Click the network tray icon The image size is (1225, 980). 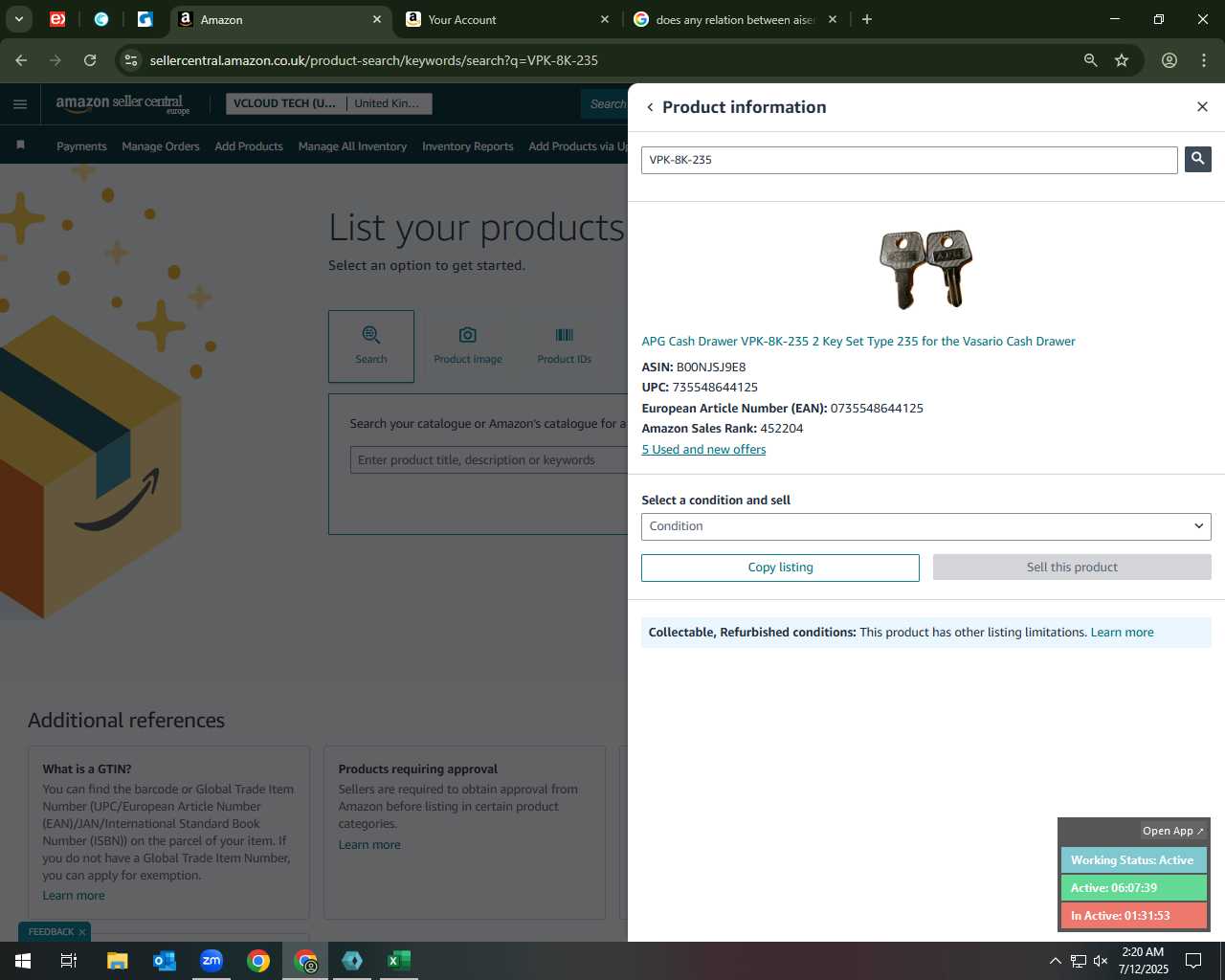click(x=1078, y=961)
